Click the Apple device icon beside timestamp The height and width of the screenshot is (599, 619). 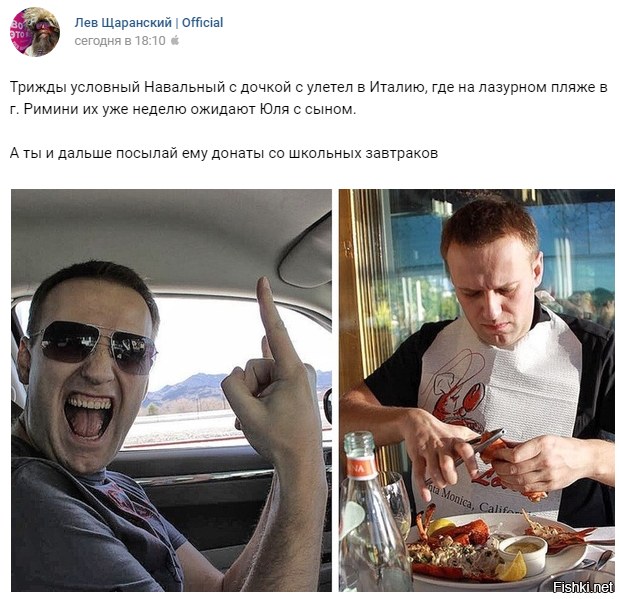tap(175, 40)
